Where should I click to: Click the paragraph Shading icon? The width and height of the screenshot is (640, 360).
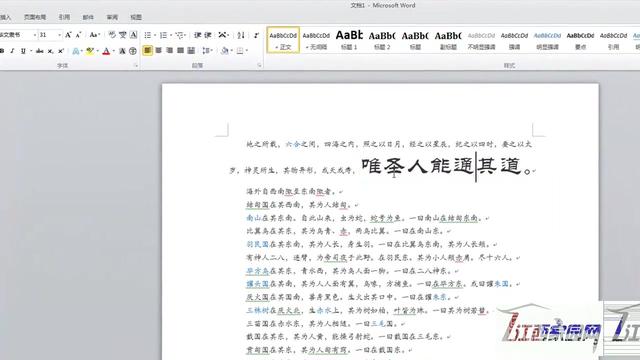click(x=224, y=51)
